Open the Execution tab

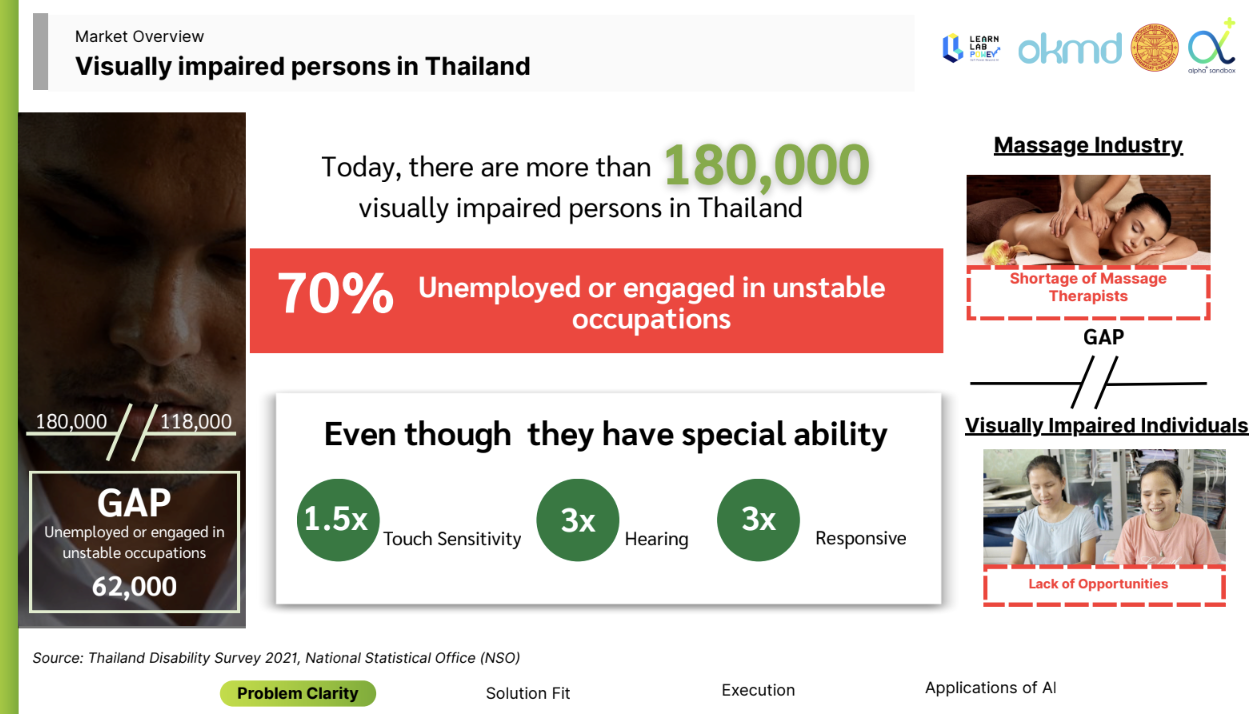(758, 690)
